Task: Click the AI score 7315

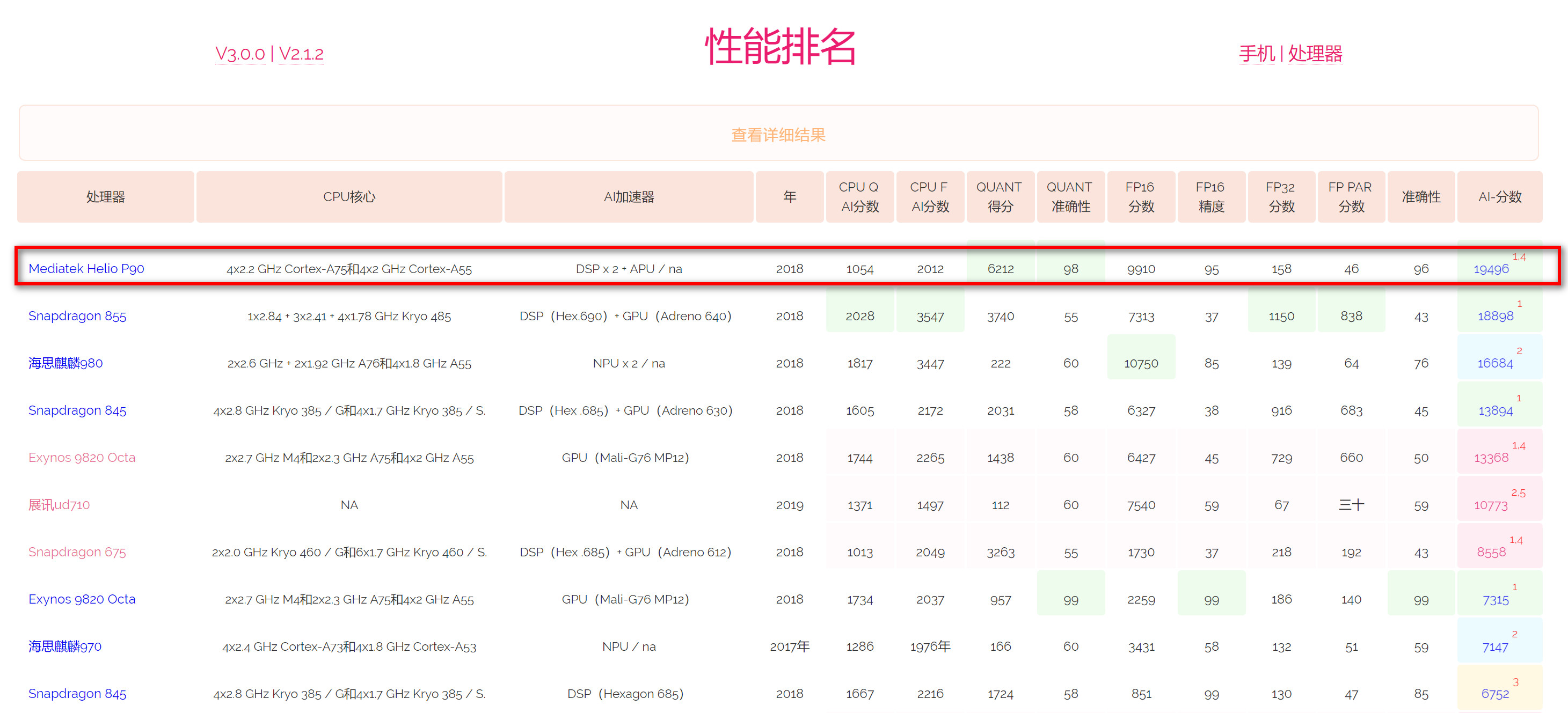Action: (x=1495, y=600)
